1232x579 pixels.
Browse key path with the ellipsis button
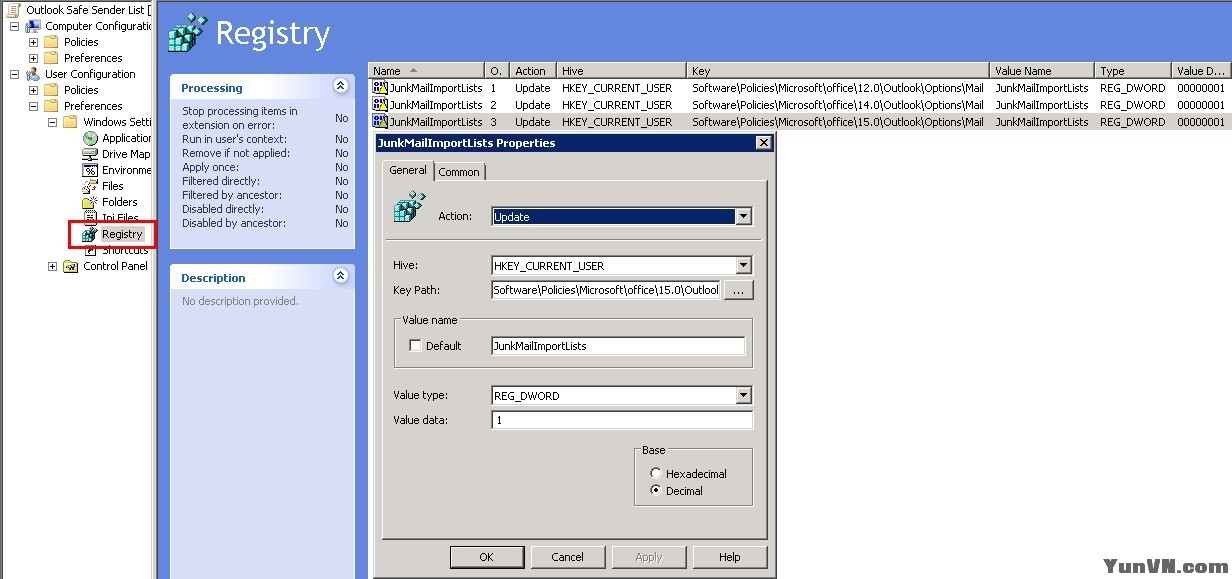(738, 291)
